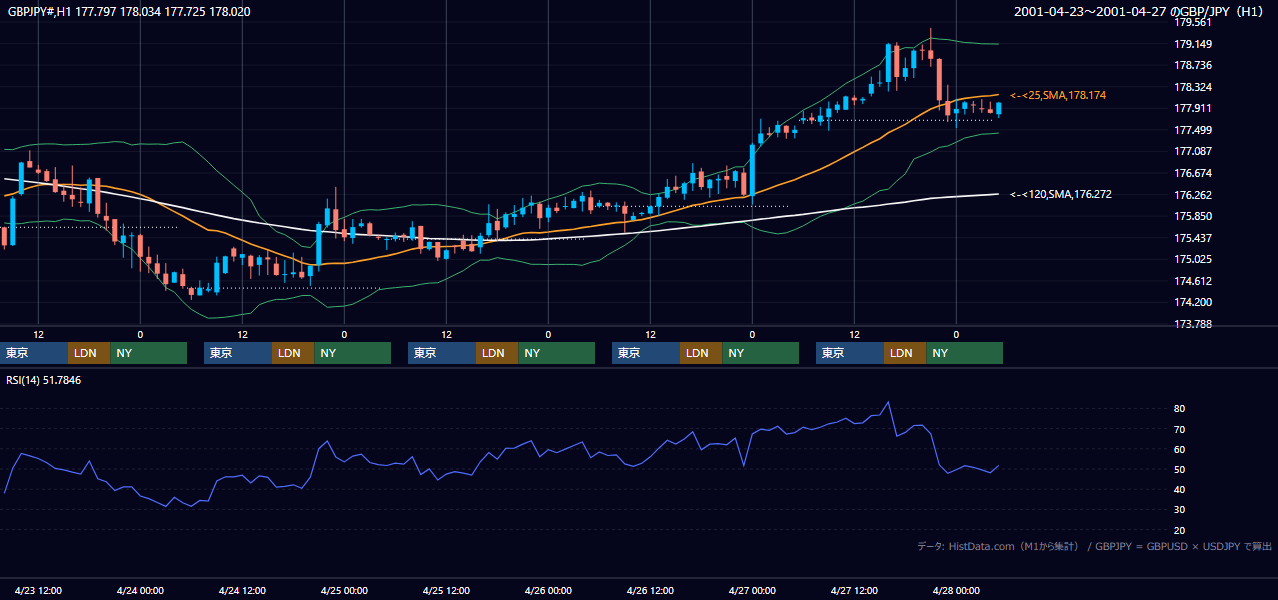The height and width of the screenshot is (600, 1278).
Task: Select the 4/25 00:00 date label
Action: coord(344,591)
